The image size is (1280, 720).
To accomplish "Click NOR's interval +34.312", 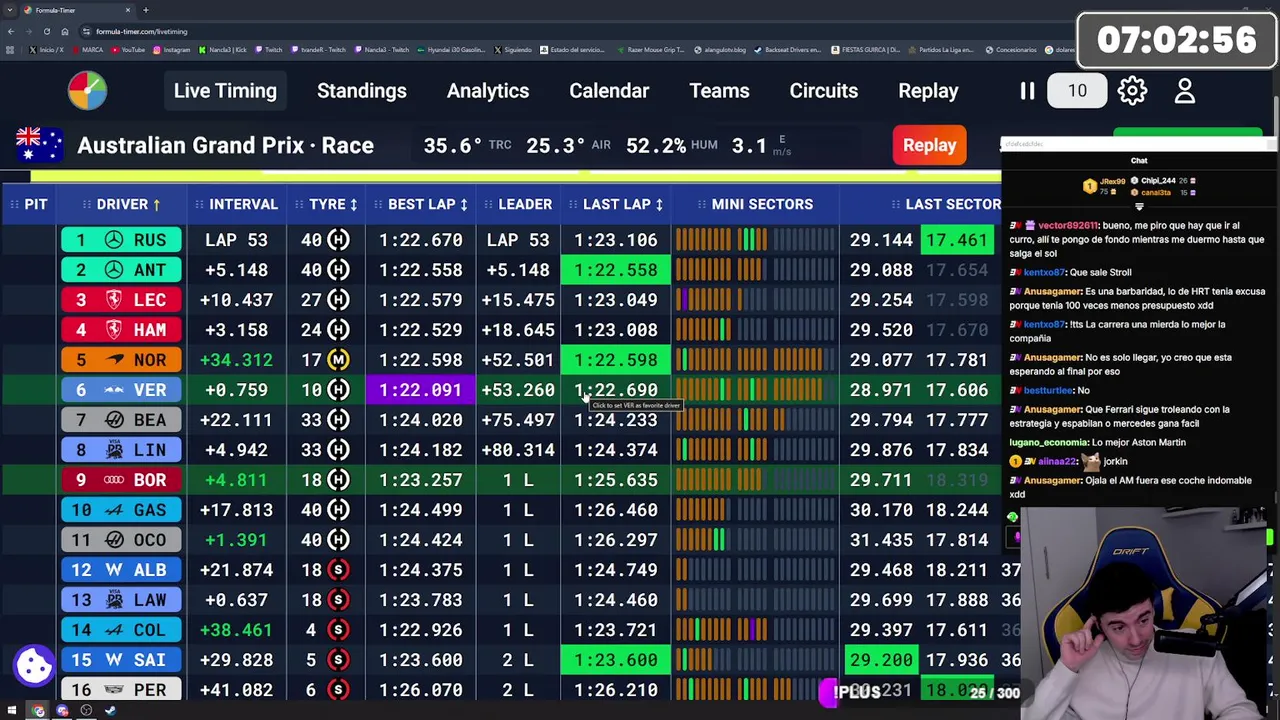I will click(236, 360).
